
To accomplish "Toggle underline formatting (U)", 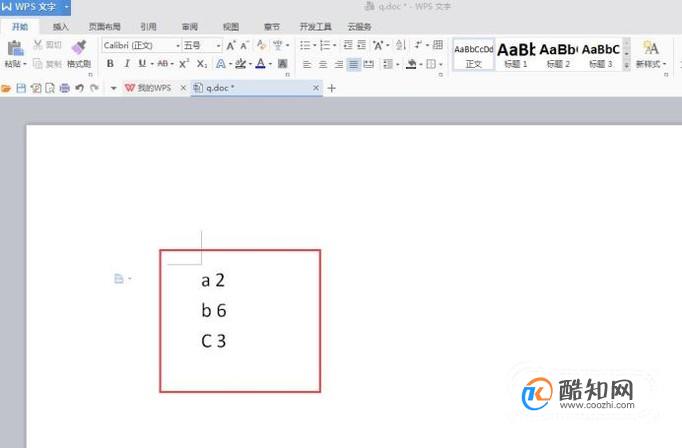I will click(x=142, y=64).
